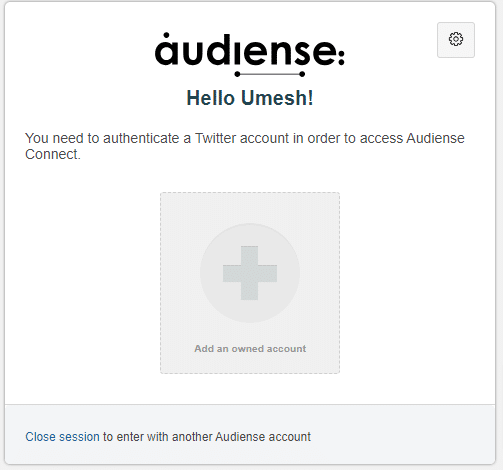The image size is (503, 470).
Task: Click the colon dots ending the Audiense logo
Action: pos(341,56)
